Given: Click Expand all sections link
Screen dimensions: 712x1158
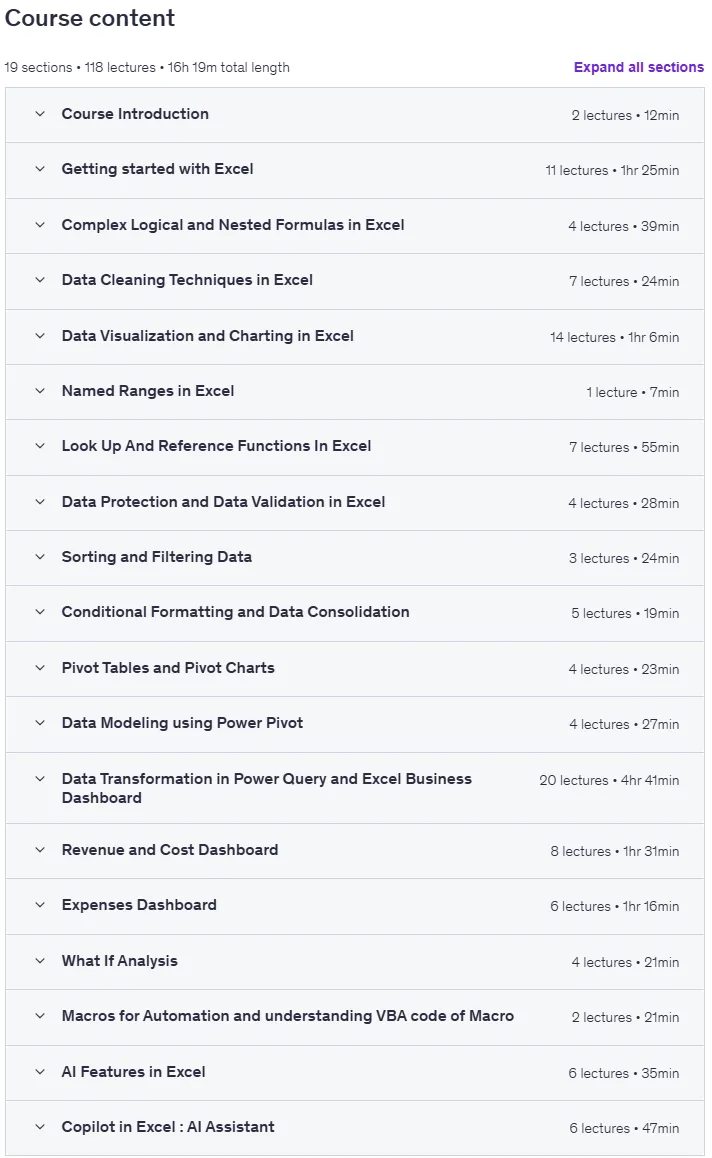Looking at the screenshot, I should point(638,67).
